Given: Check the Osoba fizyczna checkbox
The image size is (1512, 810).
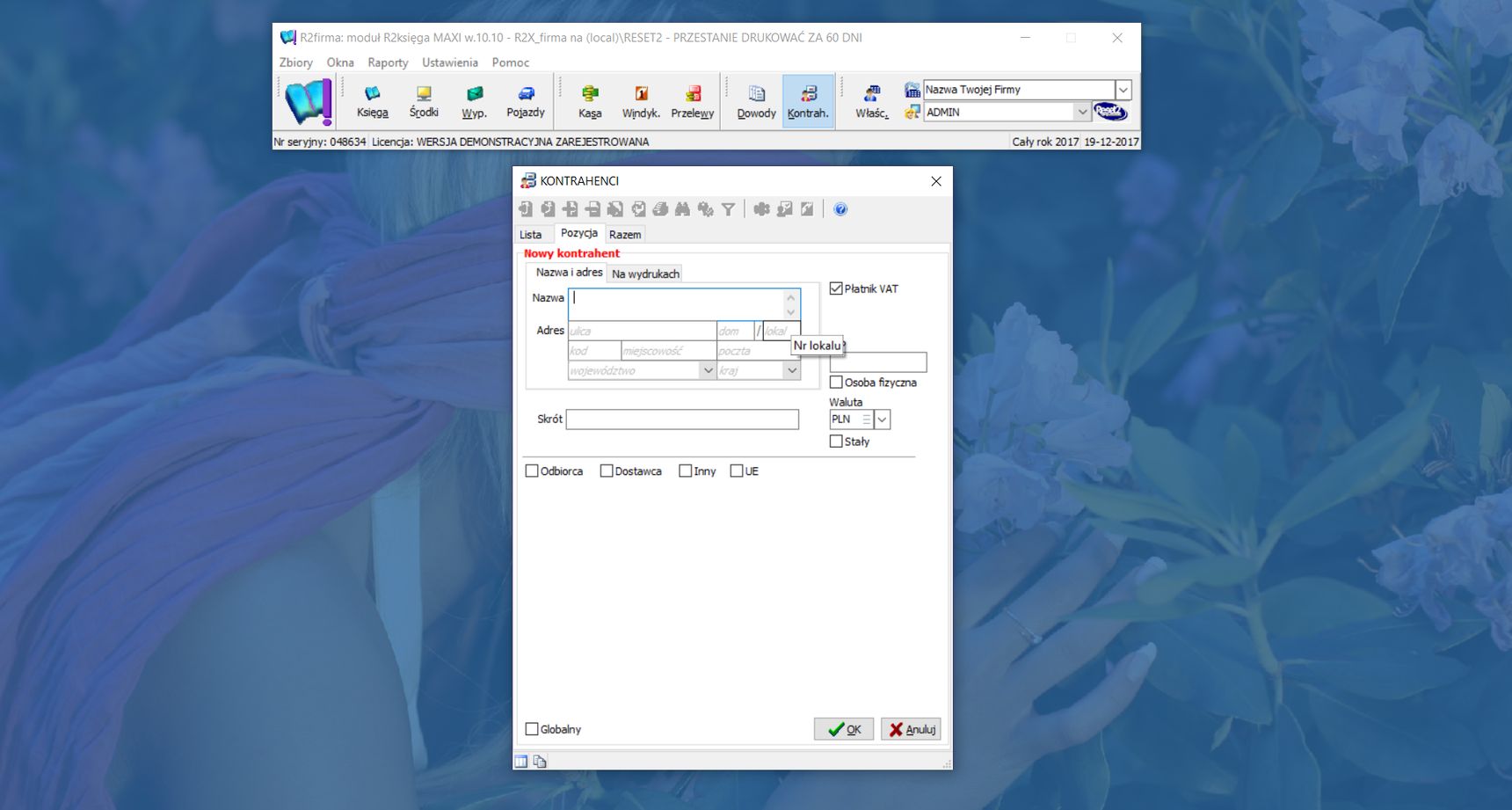Looking at the screenshot, I should point(836,382).
